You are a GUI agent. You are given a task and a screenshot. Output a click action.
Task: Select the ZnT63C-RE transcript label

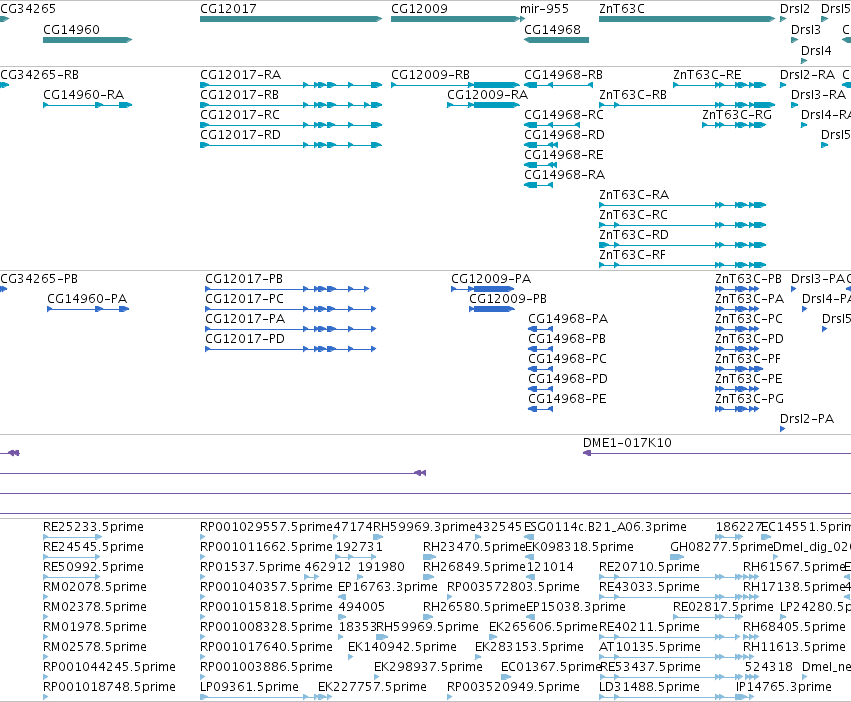click(x=707, y=75)
